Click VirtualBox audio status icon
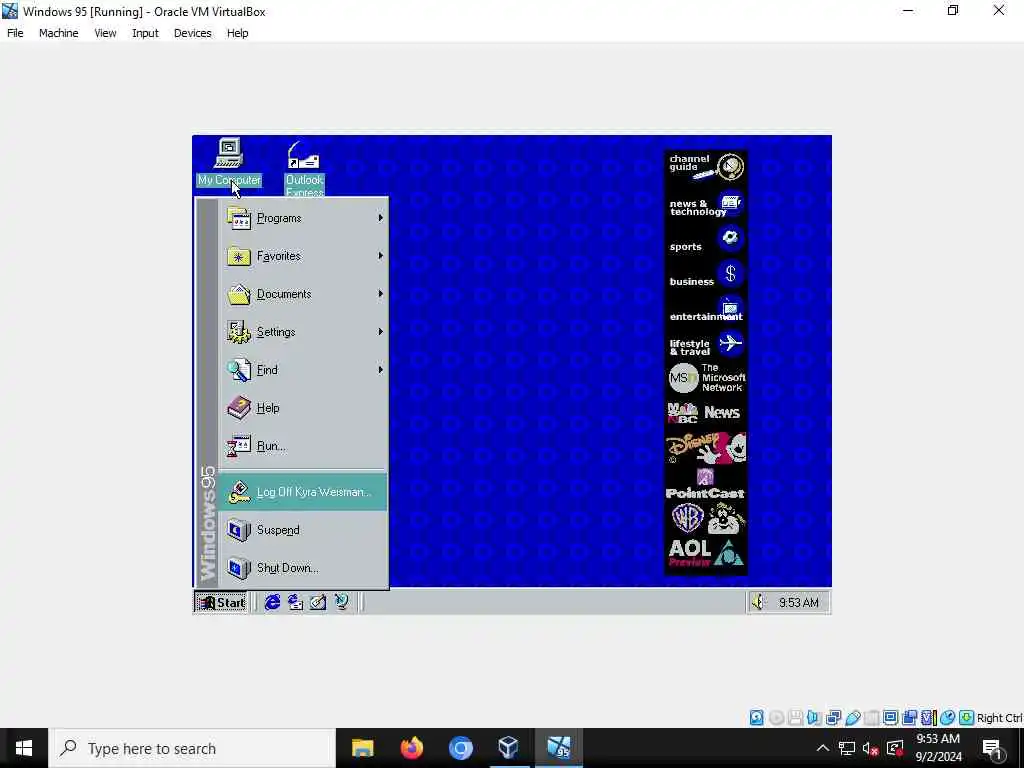 (x=814, y=718)
